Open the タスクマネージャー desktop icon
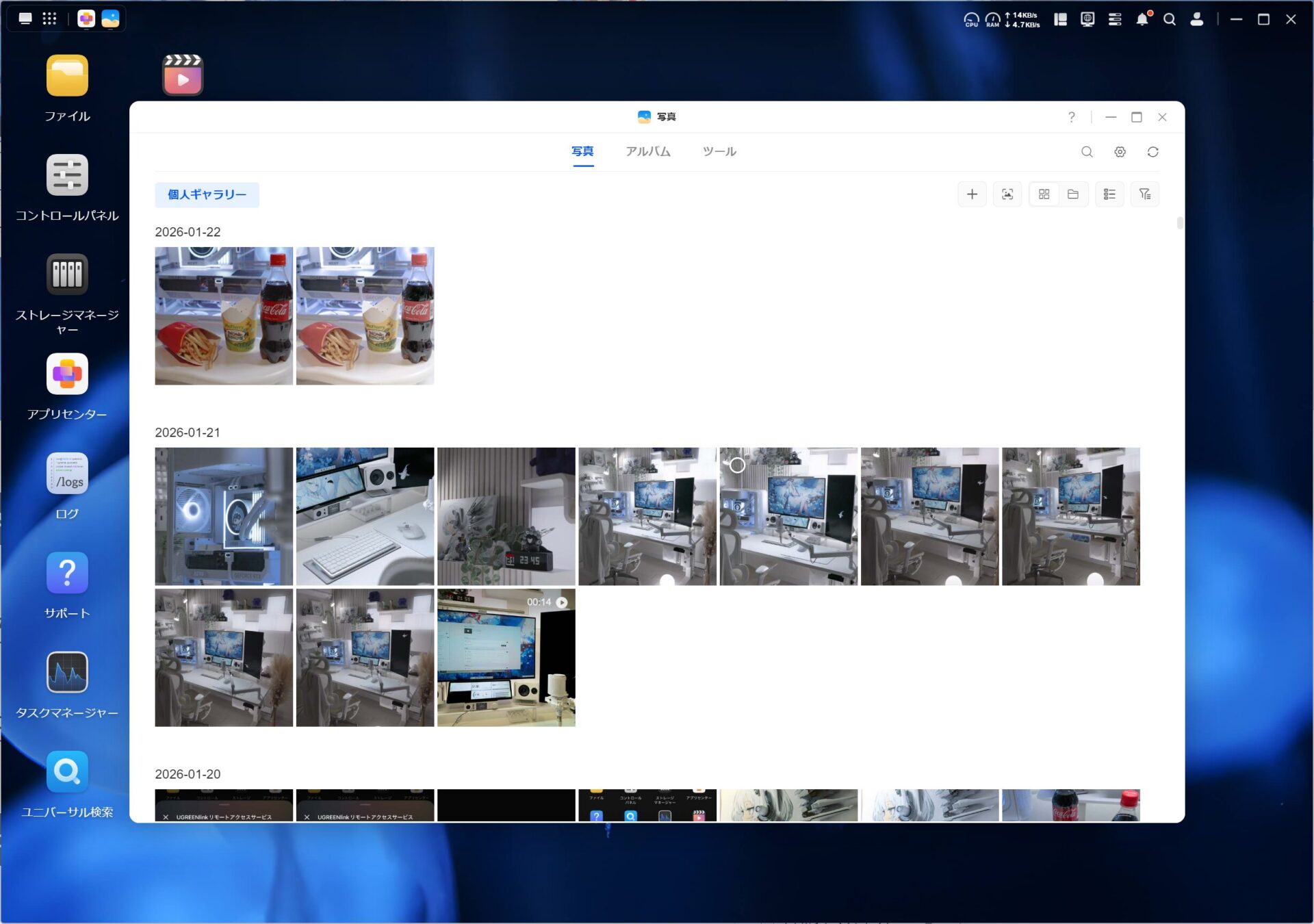The image size is (1314, 924). [67, 673]
